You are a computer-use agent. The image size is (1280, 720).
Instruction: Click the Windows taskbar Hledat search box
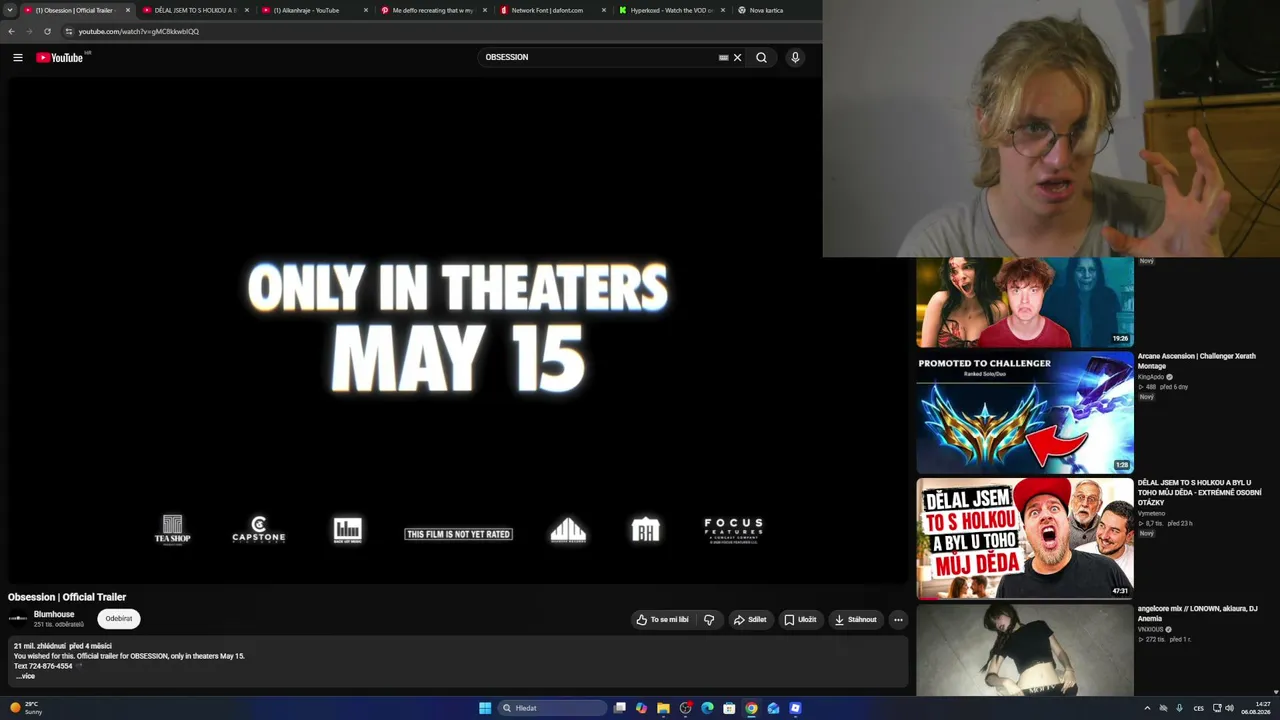click(x=553, y=708)
